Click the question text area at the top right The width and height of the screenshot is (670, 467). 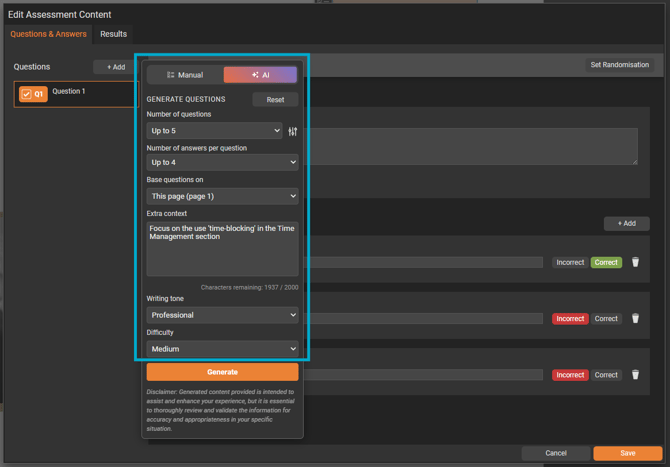tap(472, 146)
